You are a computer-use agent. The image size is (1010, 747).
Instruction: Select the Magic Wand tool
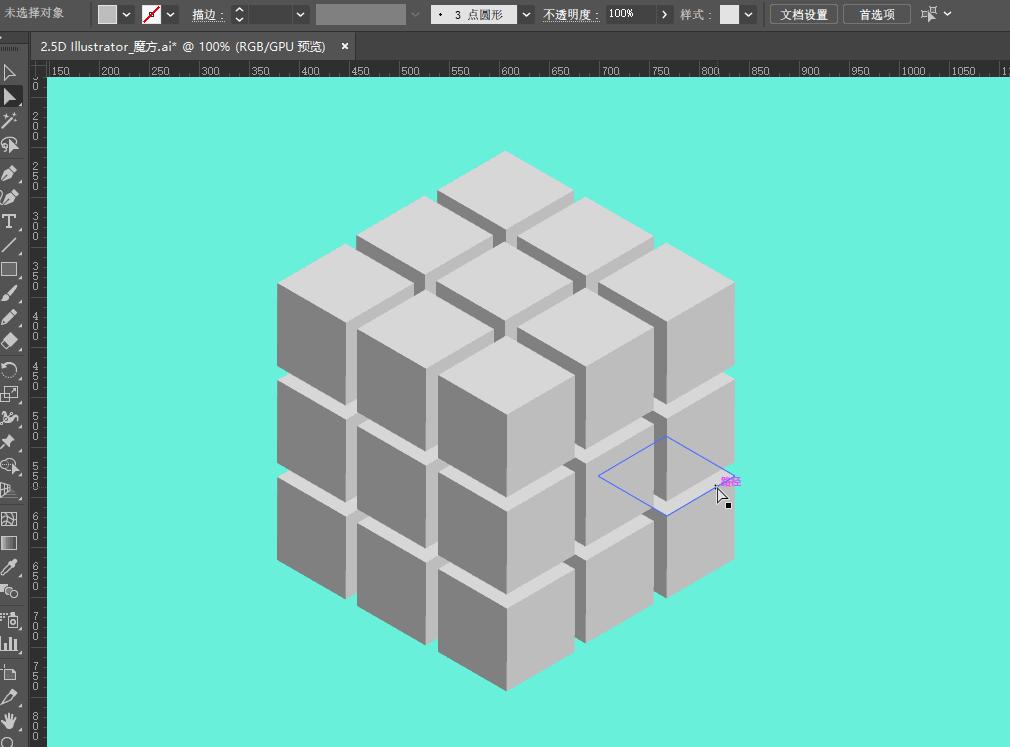(x=10, y=121)
